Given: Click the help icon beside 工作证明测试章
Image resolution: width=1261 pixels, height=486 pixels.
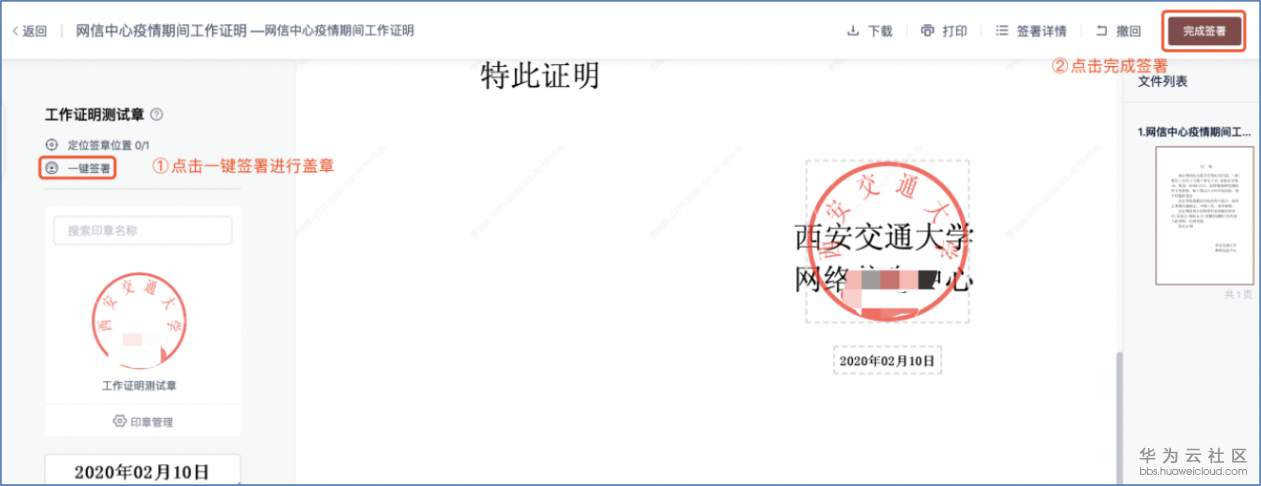Looking at the screenshot, I should point(156,115).
